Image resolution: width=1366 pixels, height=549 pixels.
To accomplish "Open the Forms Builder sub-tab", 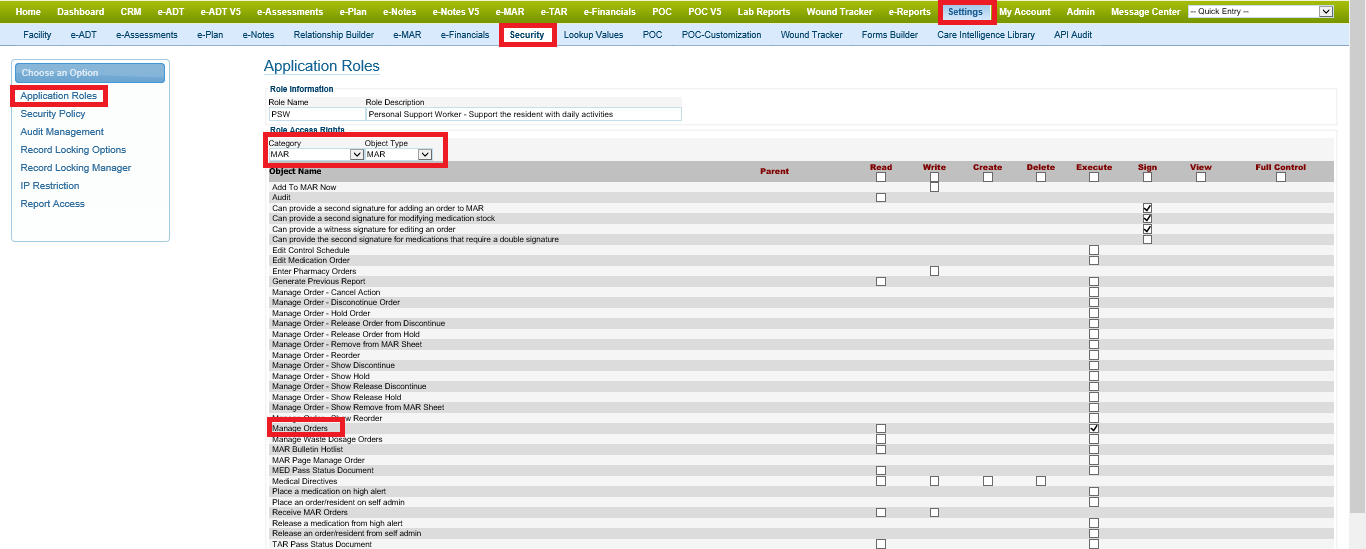I will click(x=889, y=35).
